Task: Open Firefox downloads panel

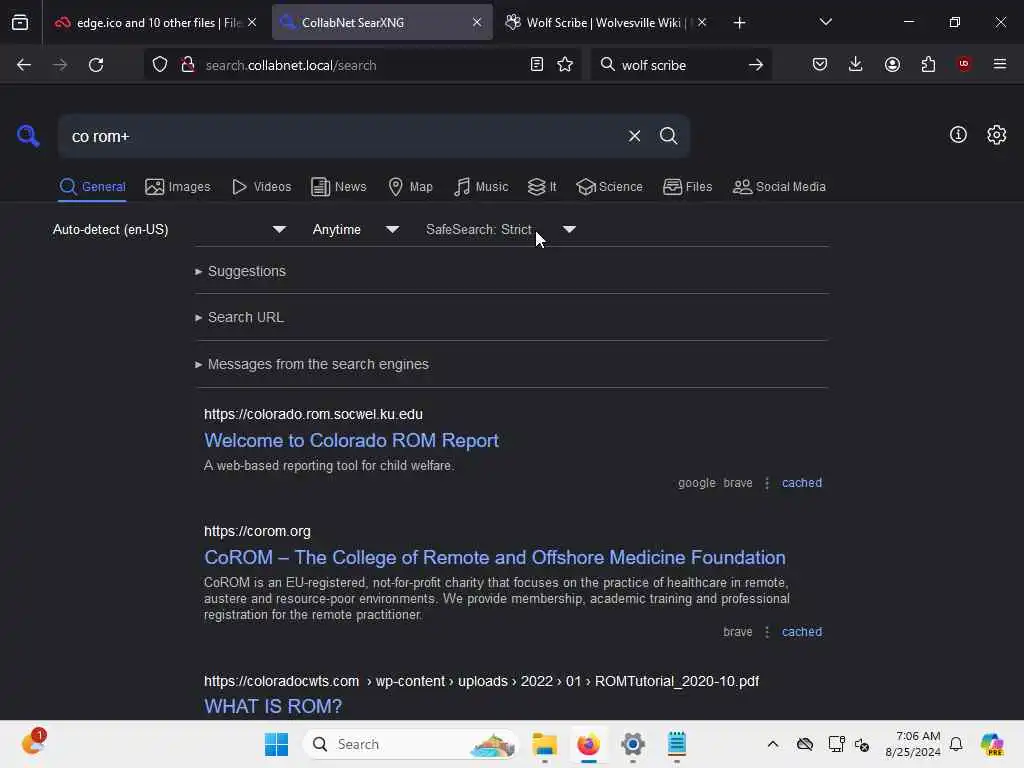Action: (x=856, y=64)
